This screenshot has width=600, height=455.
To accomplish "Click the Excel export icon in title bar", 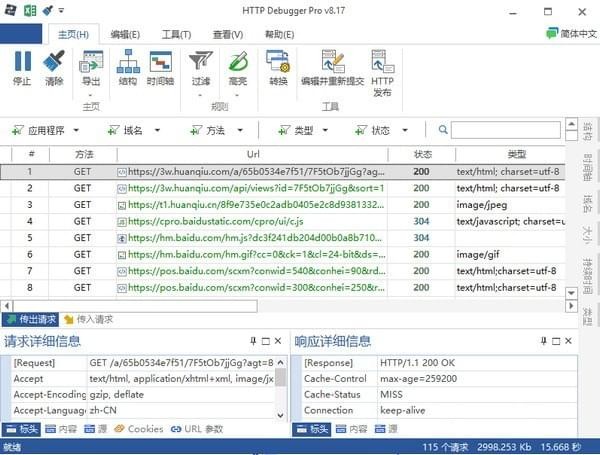I will (x=30, y=11).
